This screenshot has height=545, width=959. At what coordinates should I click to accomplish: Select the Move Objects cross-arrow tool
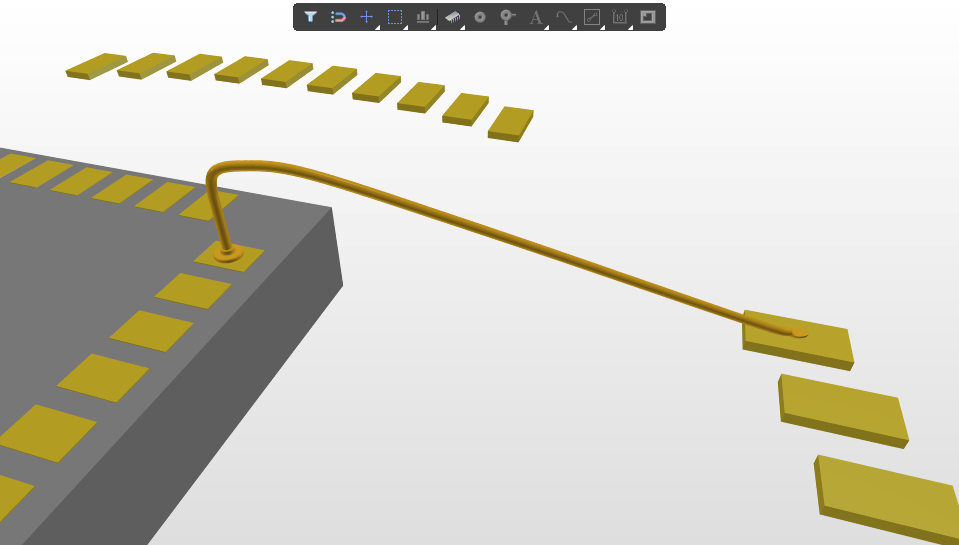point(366,17)
